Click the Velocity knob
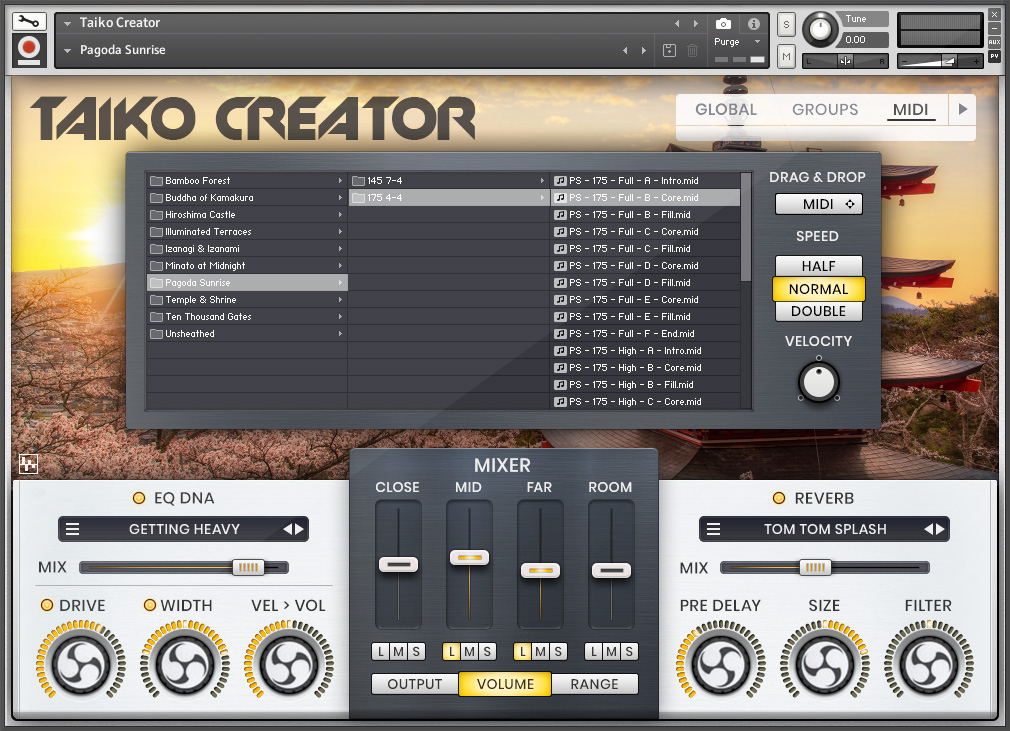This screenshot has height=731, width=1010. 819,381
